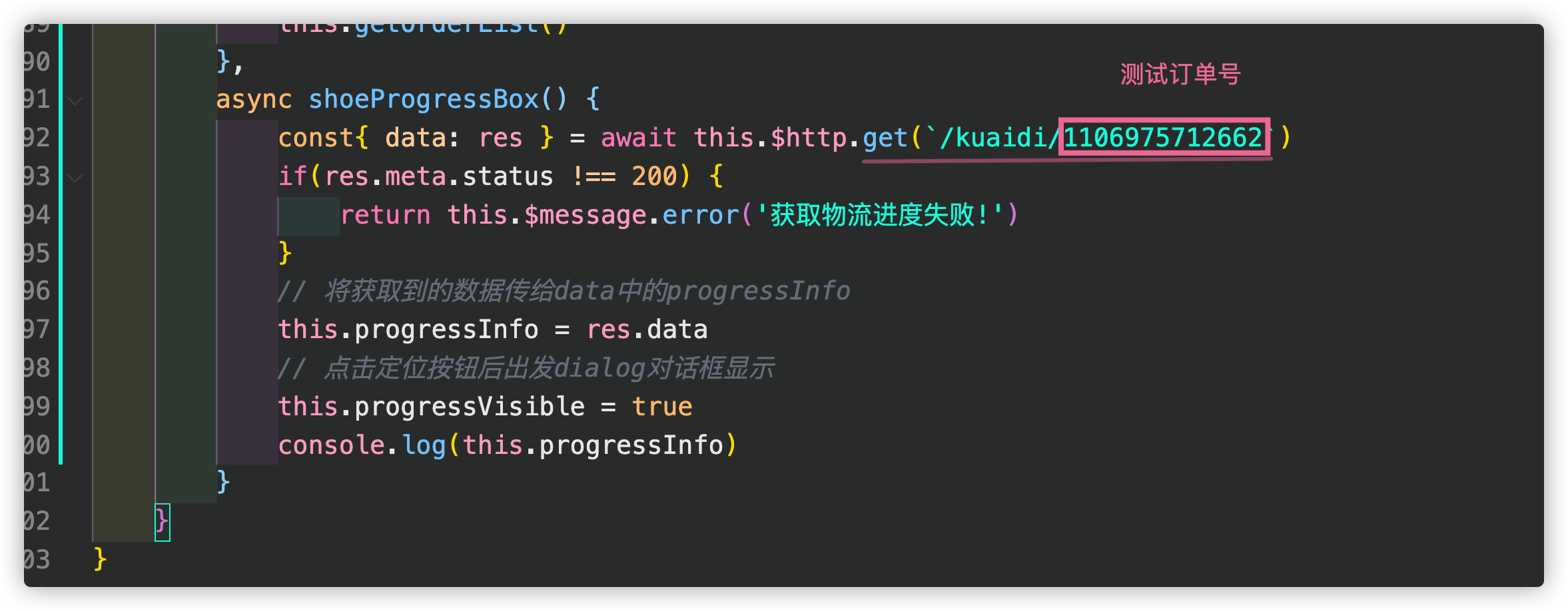Click the error method on $message
Image resolution: width=1568 pixels, height=611 pixels.
tap(701, 215)
